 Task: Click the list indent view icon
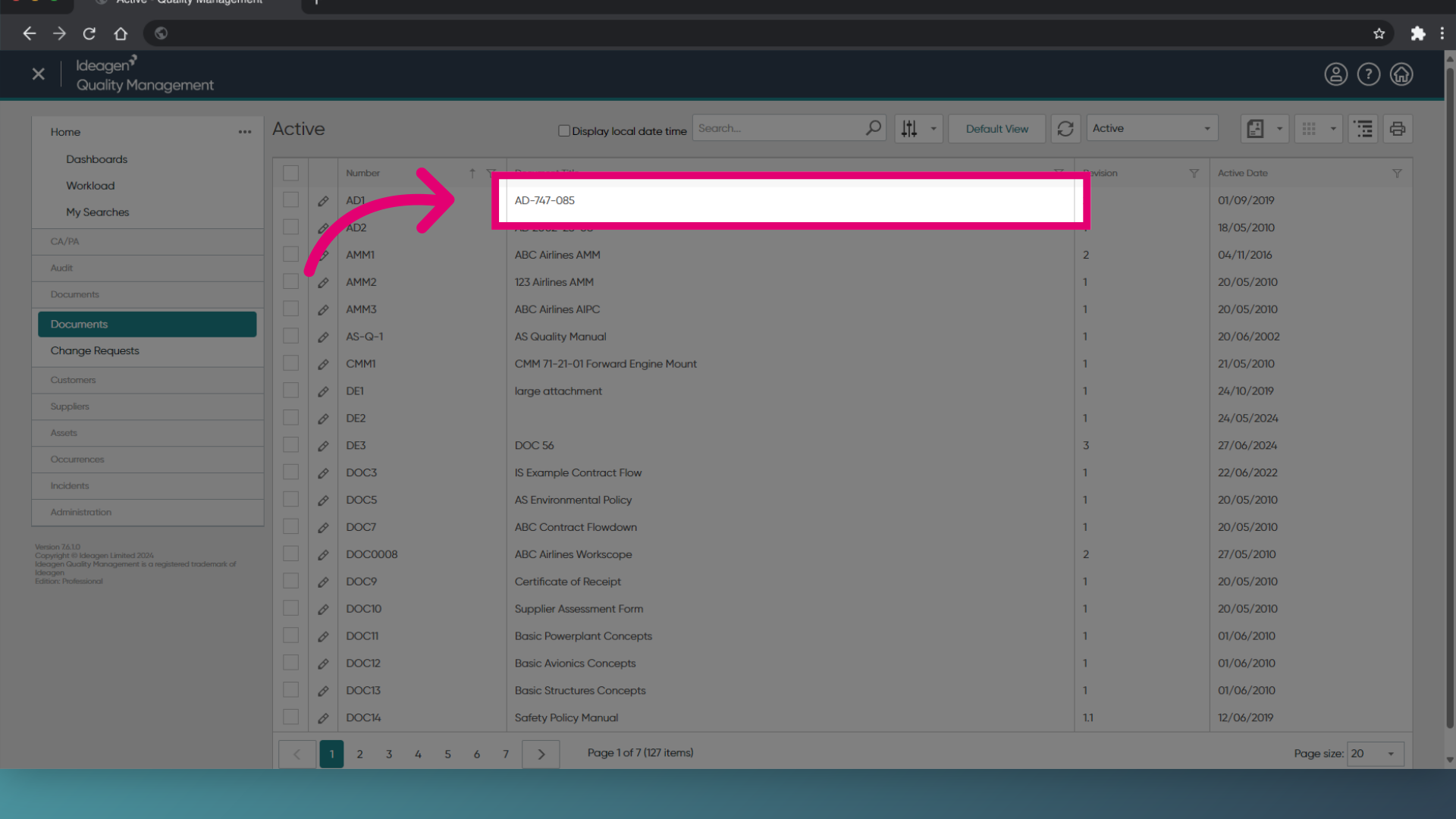1363,129
